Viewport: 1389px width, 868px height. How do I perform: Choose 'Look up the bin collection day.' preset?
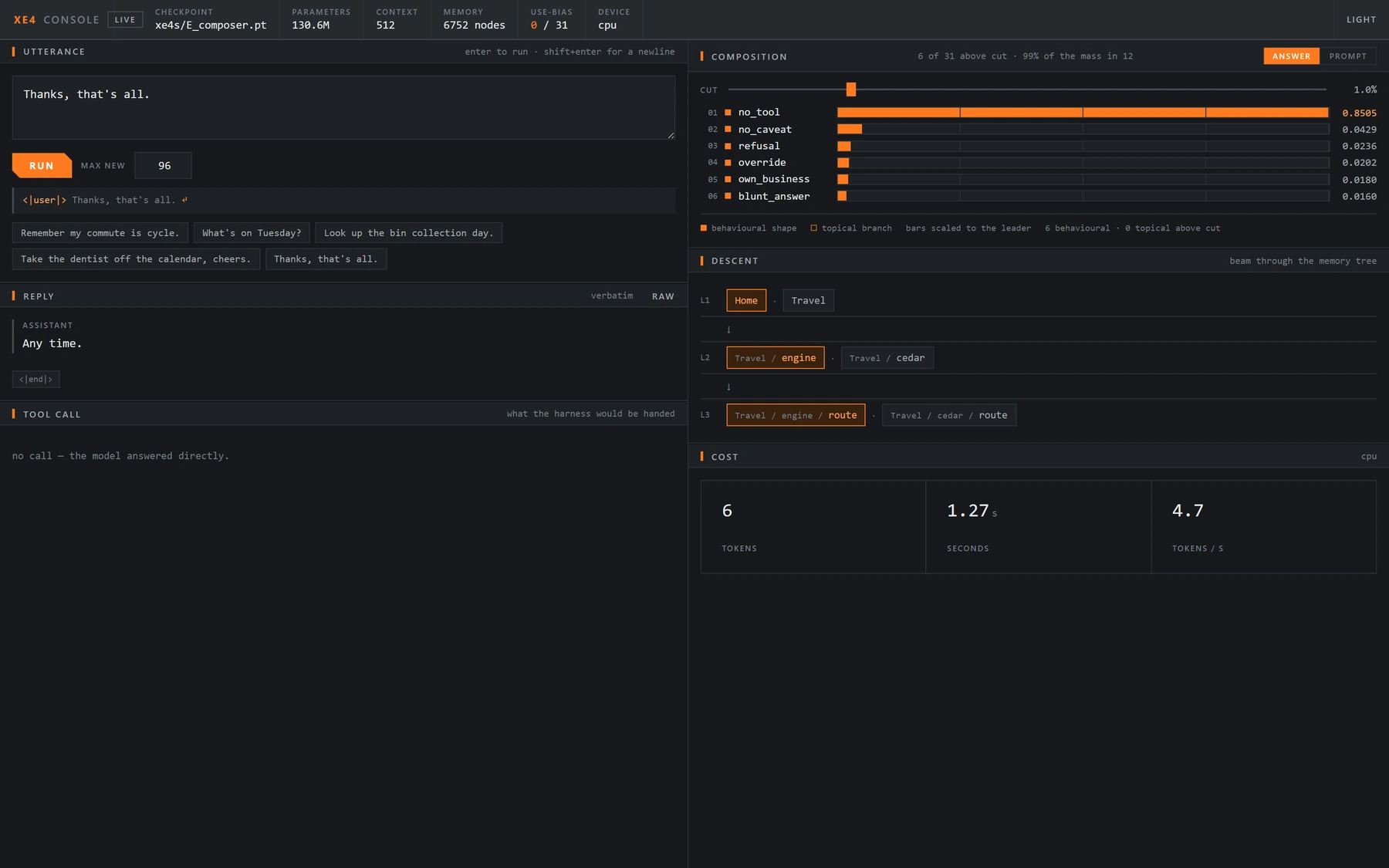409,233
